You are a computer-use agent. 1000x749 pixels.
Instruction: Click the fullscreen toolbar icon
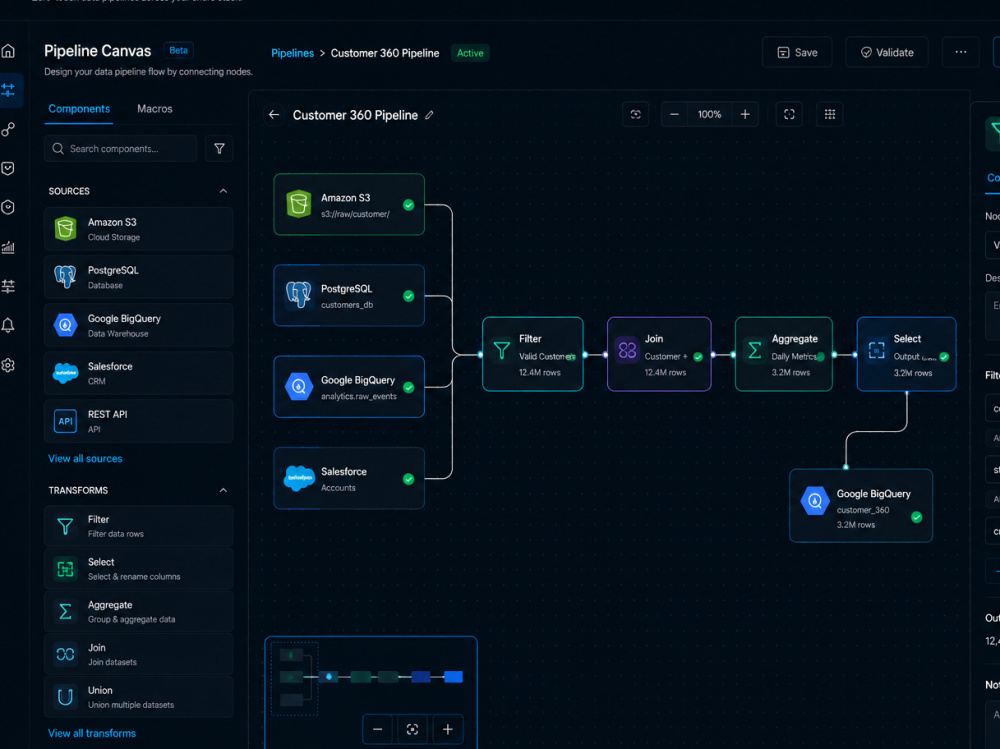click(789, 114)
